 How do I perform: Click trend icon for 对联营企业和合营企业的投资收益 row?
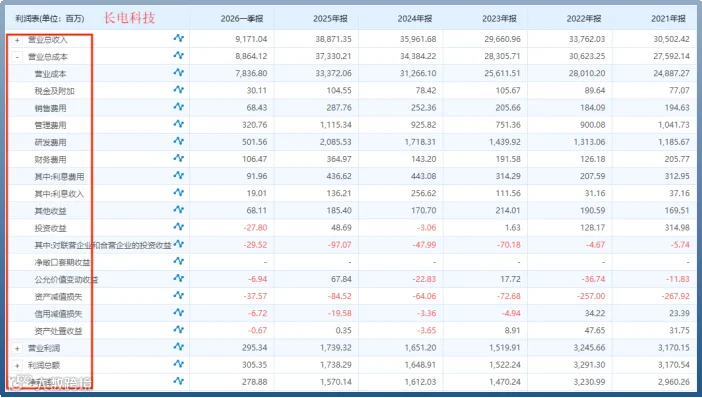click(x=179, y=244)
